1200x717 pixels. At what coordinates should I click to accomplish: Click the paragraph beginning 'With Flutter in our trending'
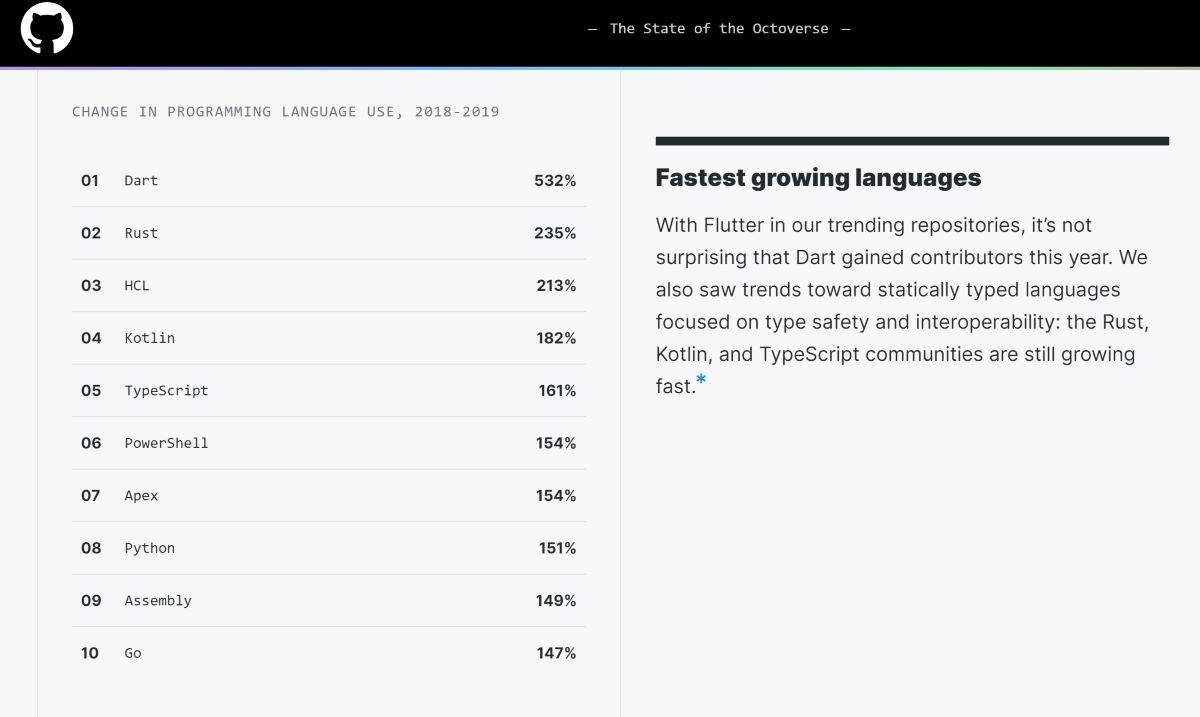[x=902, y=305]
